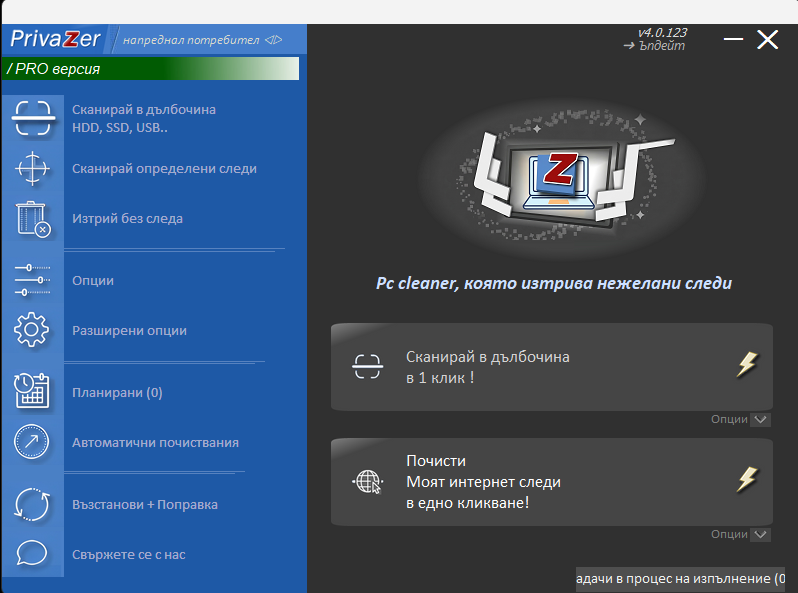798x593 pixels.
Task: Click the PrivaZer logo
Action: tap(55, 39)
